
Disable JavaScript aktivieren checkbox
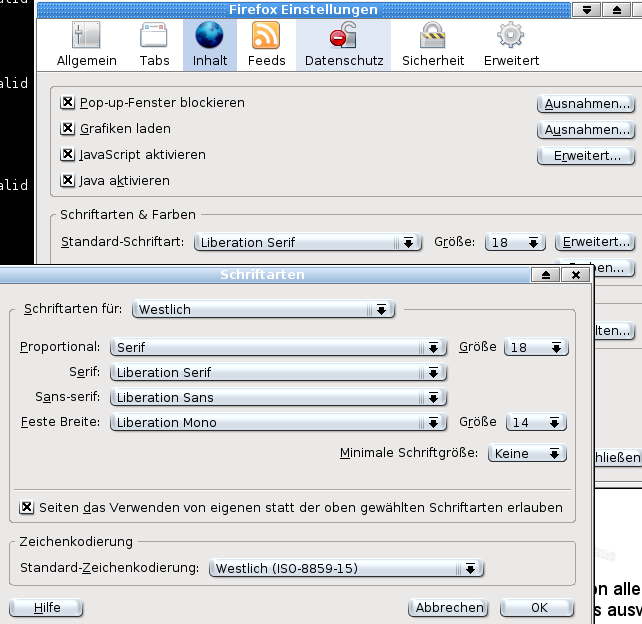coord(68,155)
